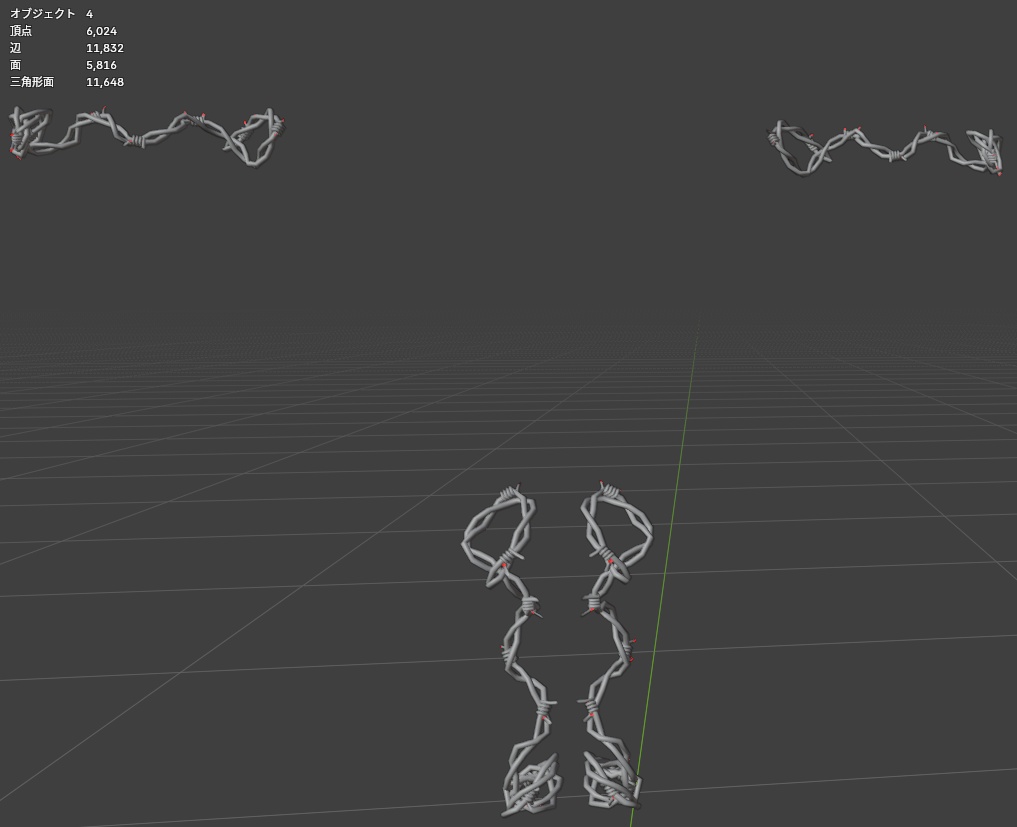Click the 面 statistics label
The width and height of the screenshot is (1017, 827).
point(16,65)
